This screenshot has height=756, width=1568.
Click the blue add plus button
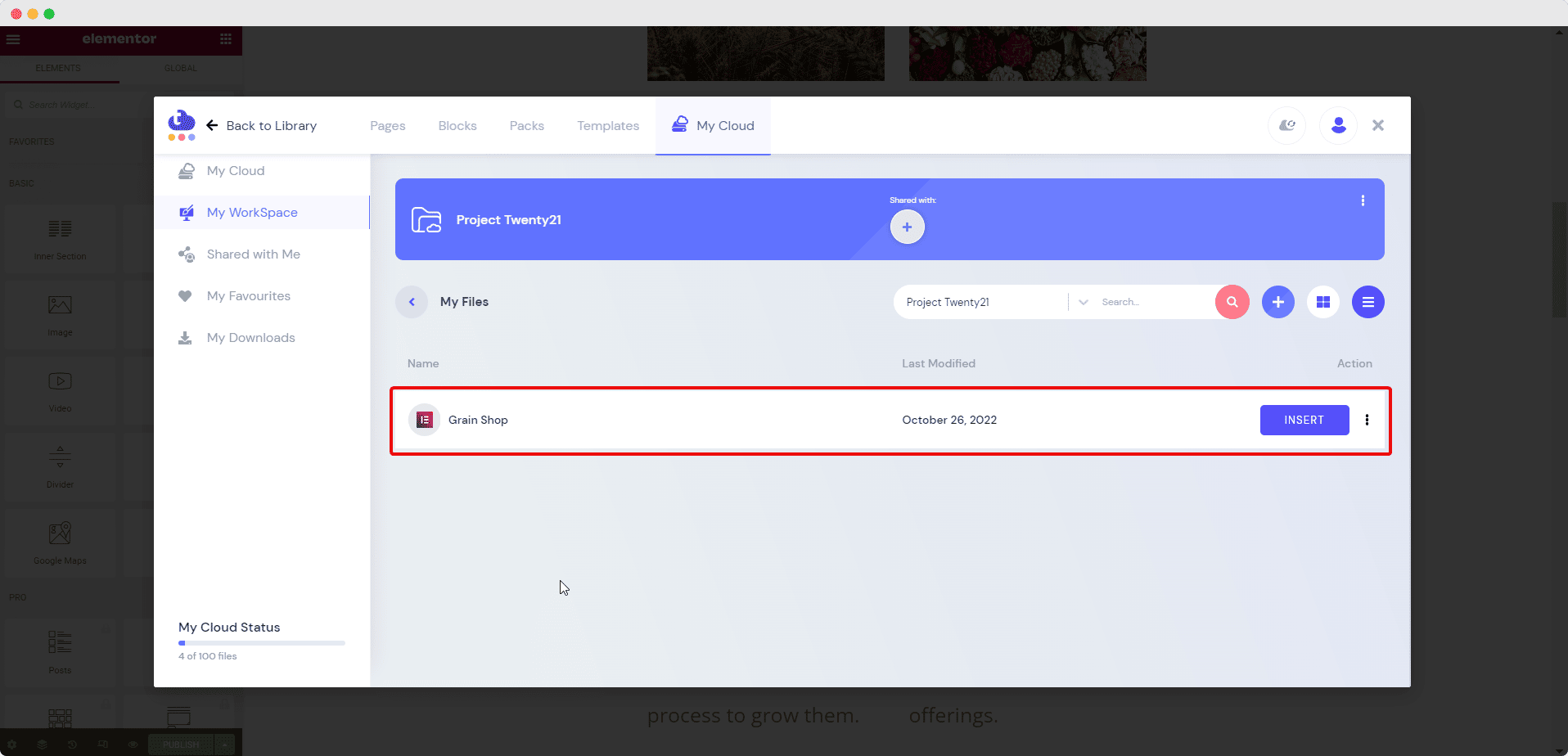pos(1278,302)
